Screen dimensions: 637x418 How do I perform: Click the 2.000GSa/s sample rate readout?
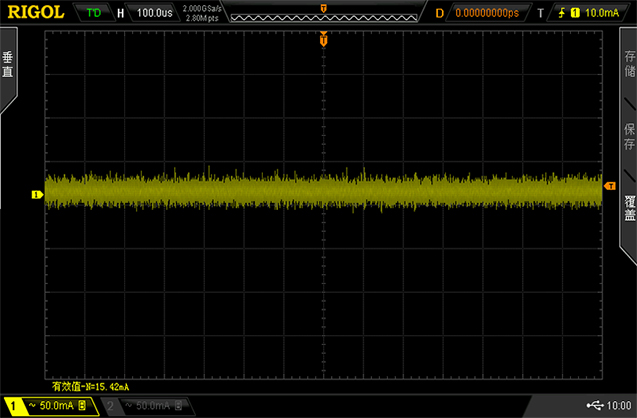[x=202, y=9]
